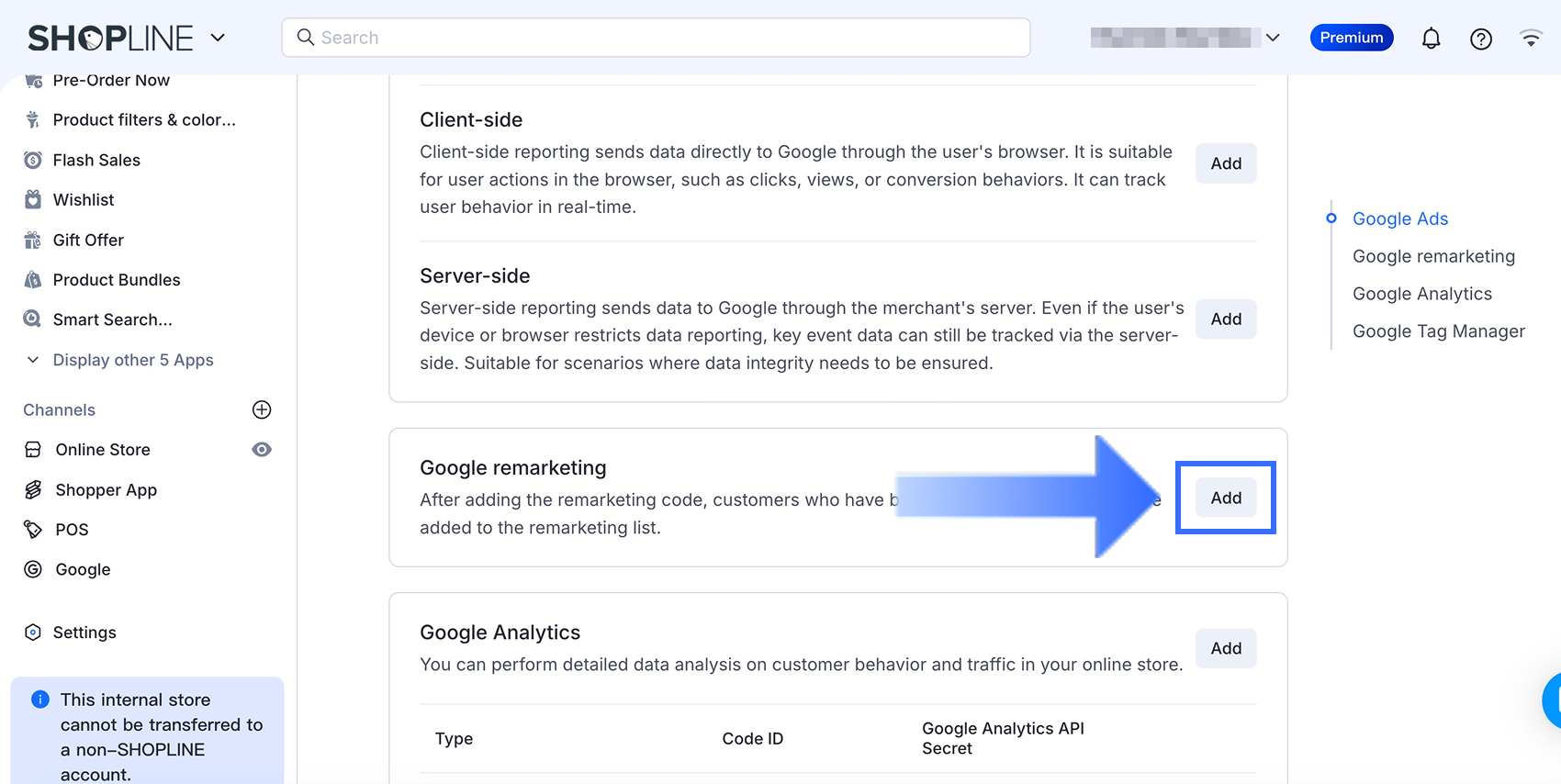Click the Wishlist sidebar icon
This screenshot has width=1561, height=784.
tap(33, 199)
